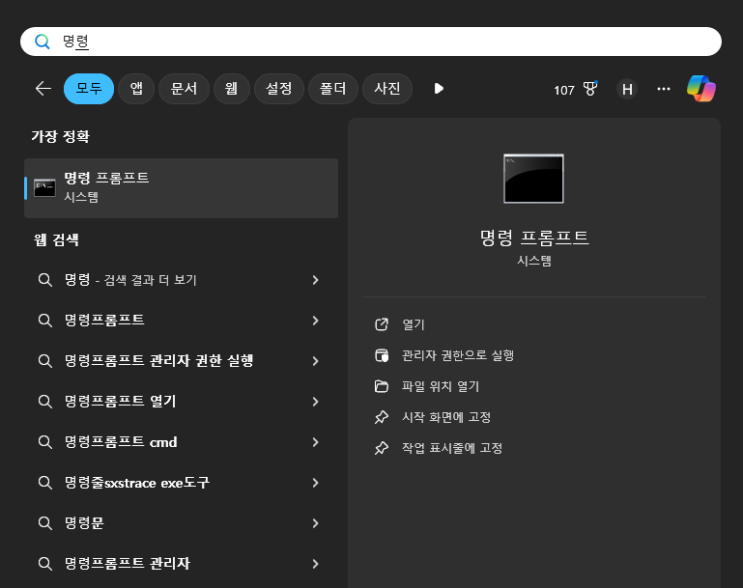
Task: Click search icon beside 명령프롬프트 열기 suggestion
Action: coord(45,402)
